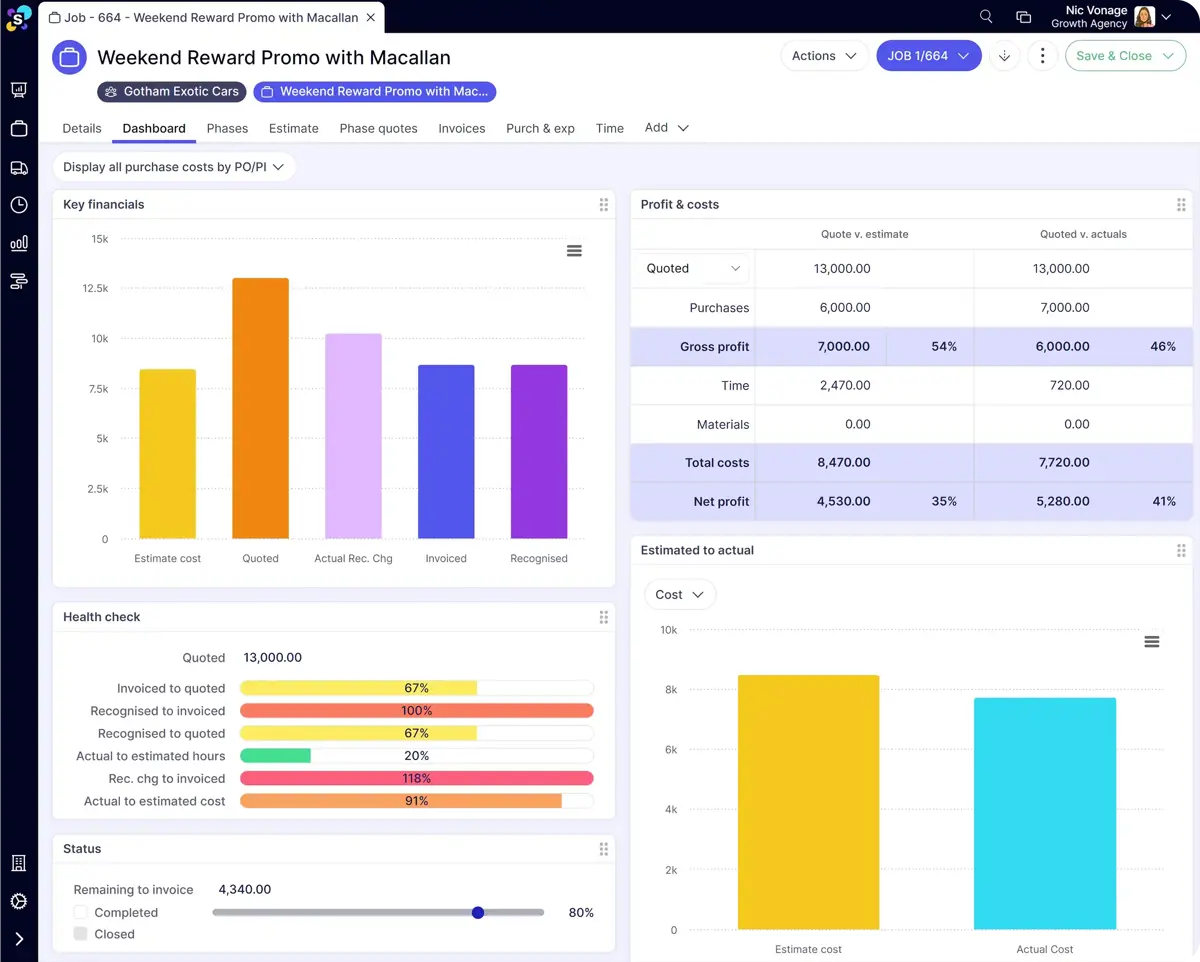
Task: Click the 80% completion slider handle
Action: (478, 912)
